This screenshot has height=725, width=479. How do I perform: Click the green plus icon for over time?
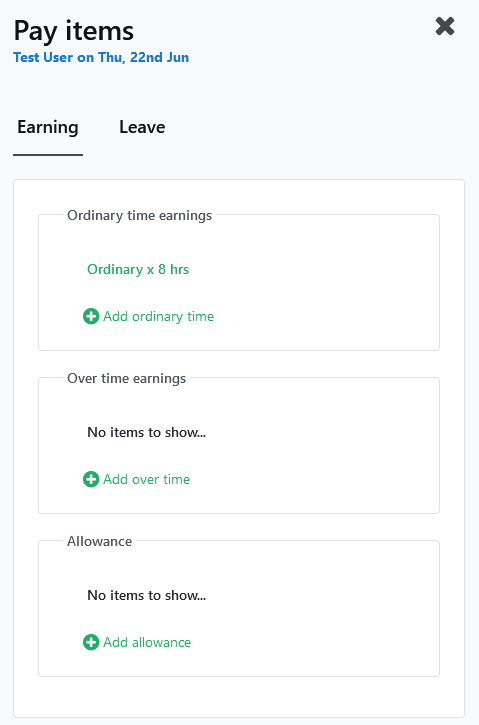pos(91,479)
